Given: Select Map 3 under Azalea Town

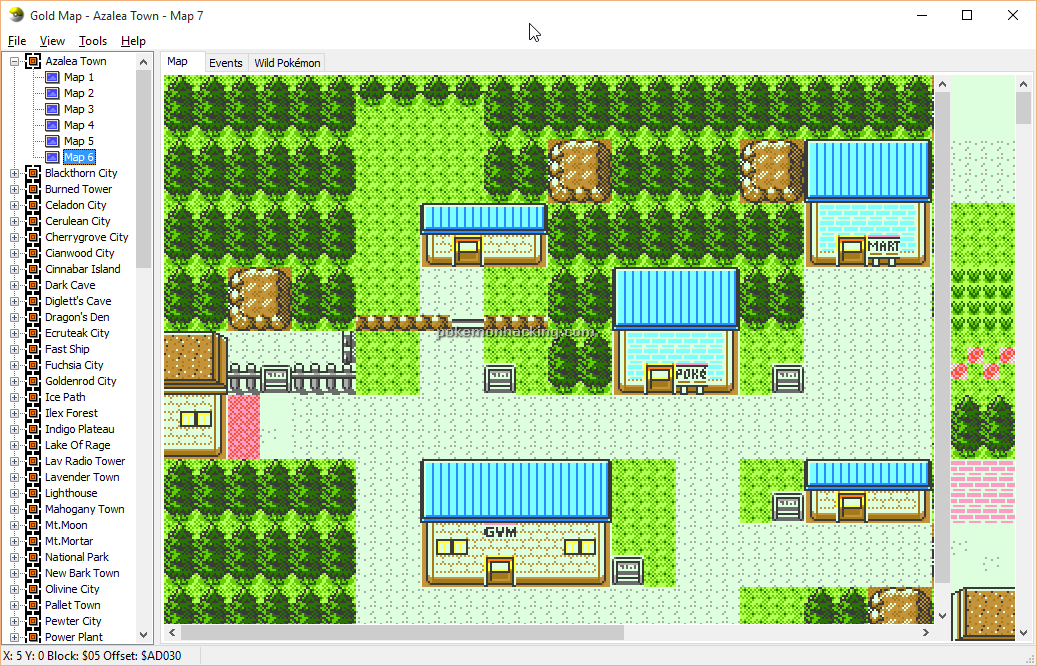Looking at the screenshot, I should tap(79, 109).
